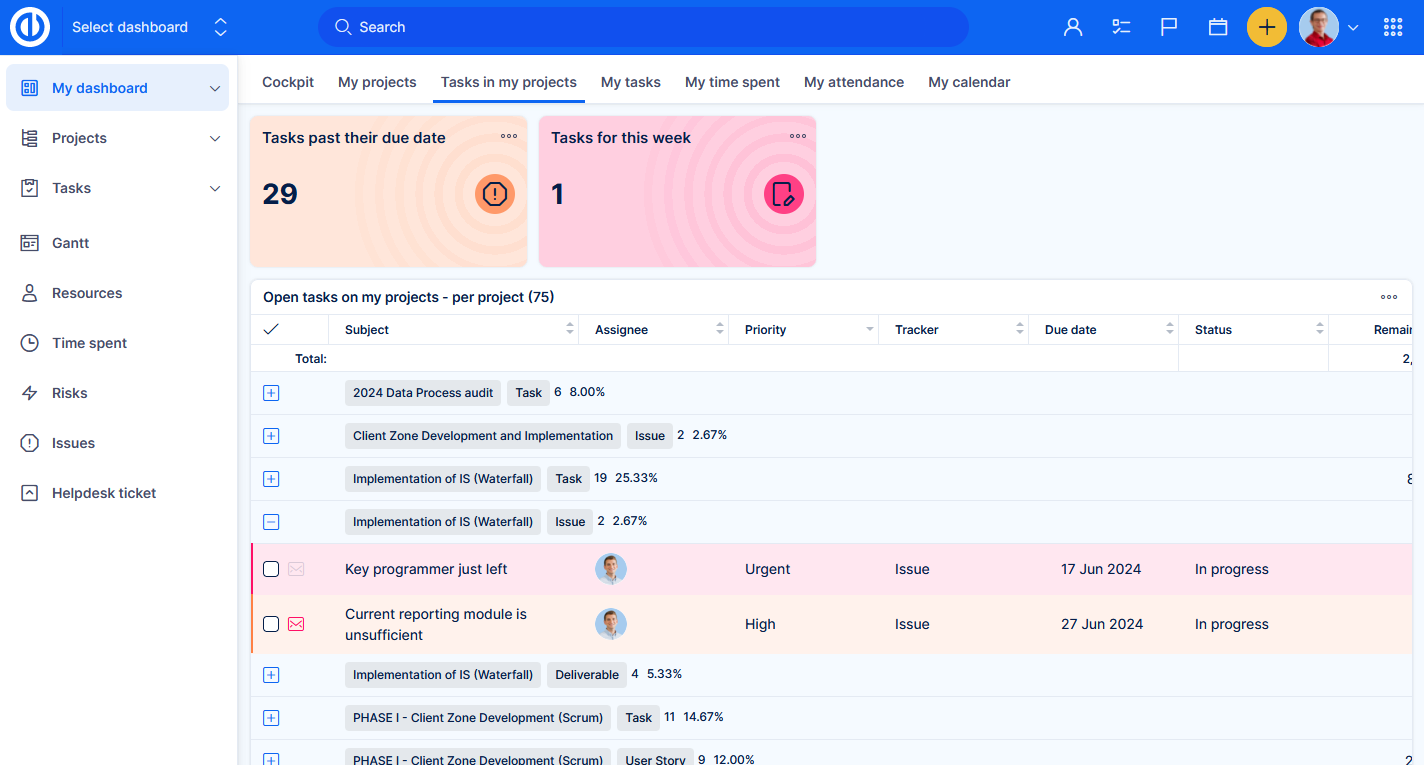Click the red envelope icon on reporting task
Viewport: 1424px width, 765px height.
296,624
